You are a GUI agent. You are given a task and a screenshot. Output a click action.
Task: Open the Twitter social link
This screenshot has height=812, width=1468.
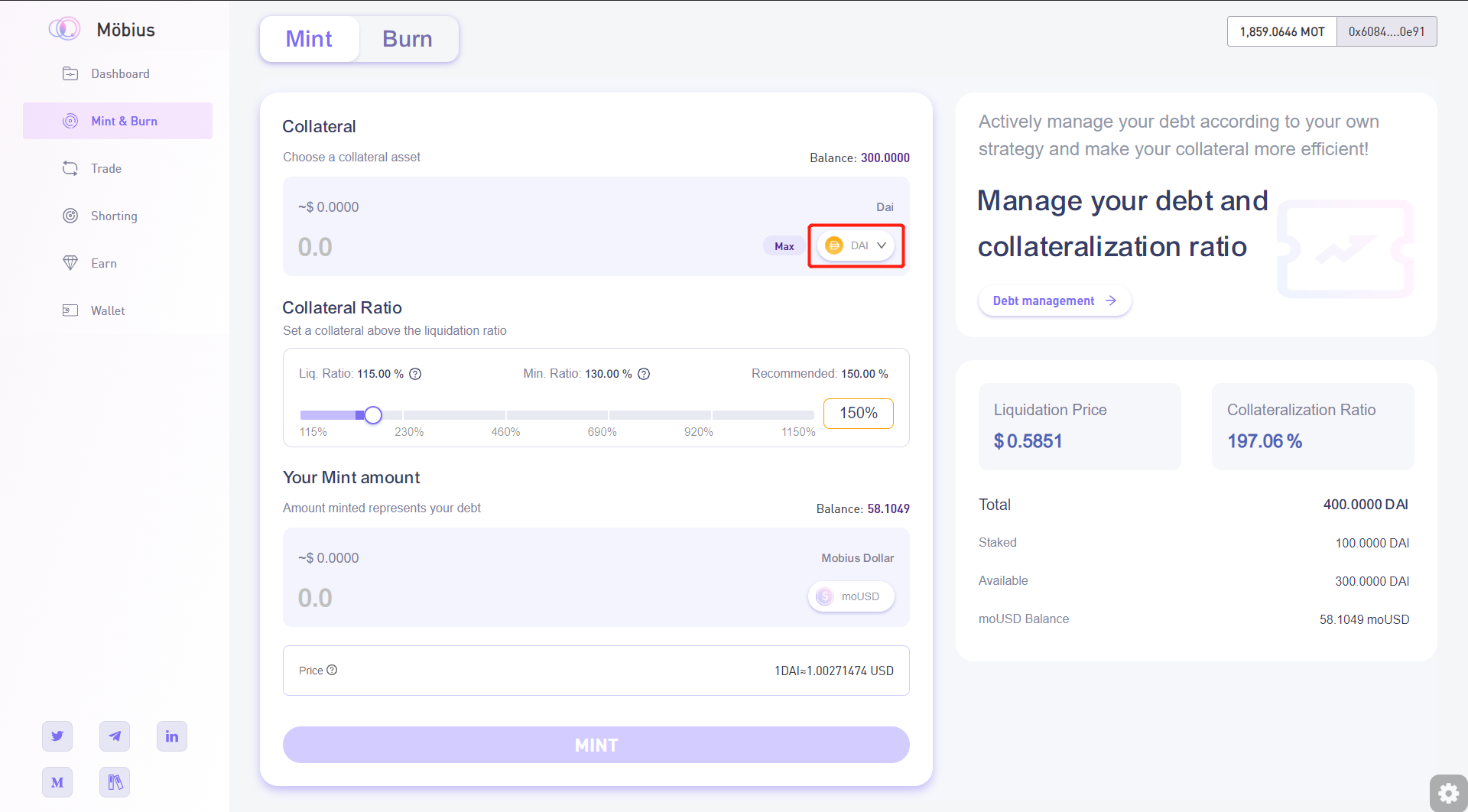click(x=57, y=736)
